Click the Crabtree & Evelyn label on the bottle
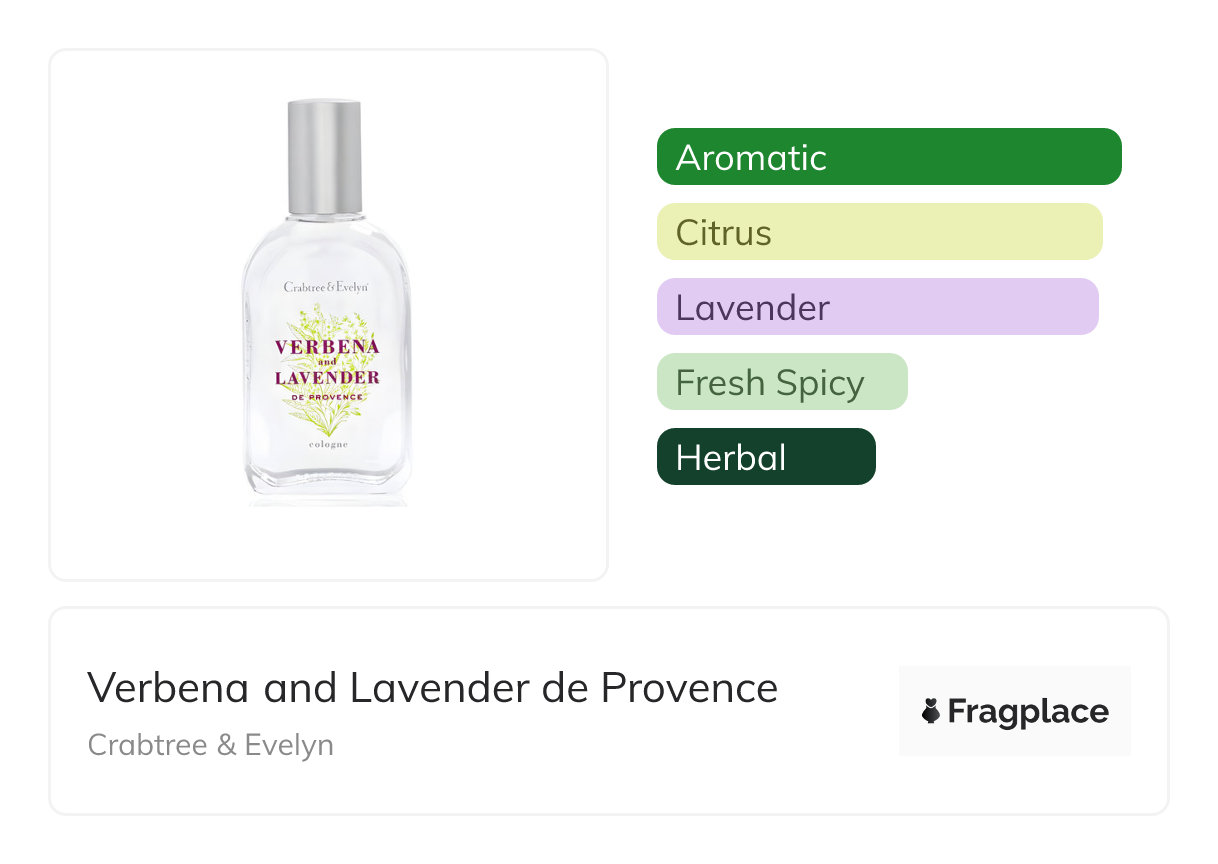The height and width of the screenshot is (864, 1218). click(326, 287)
